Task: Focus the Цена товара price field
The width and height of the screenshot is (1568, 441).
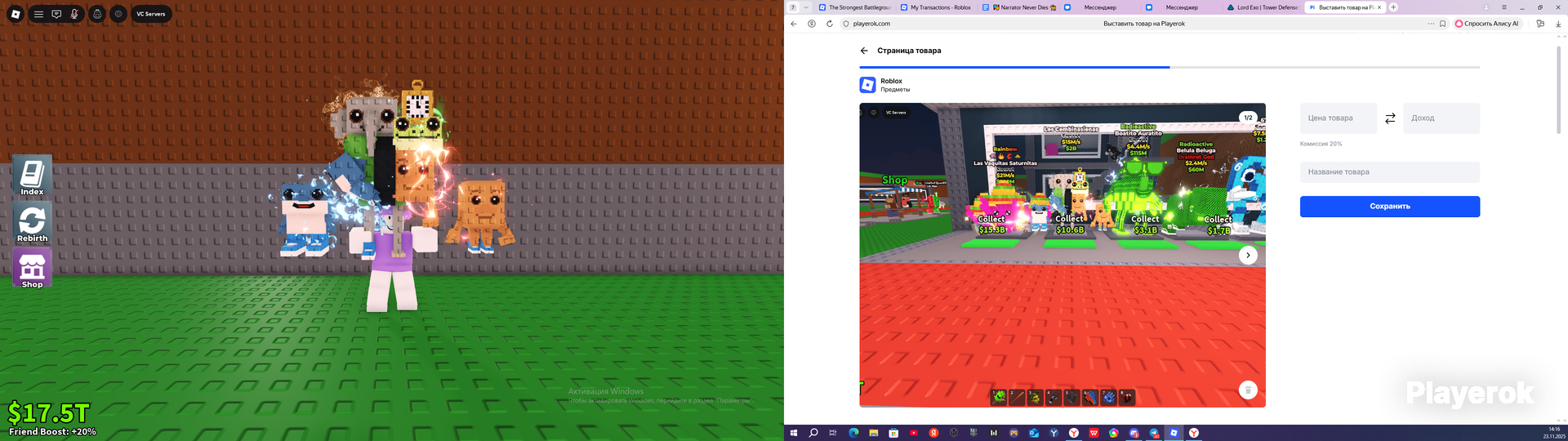Action: tap(1339, 118)
